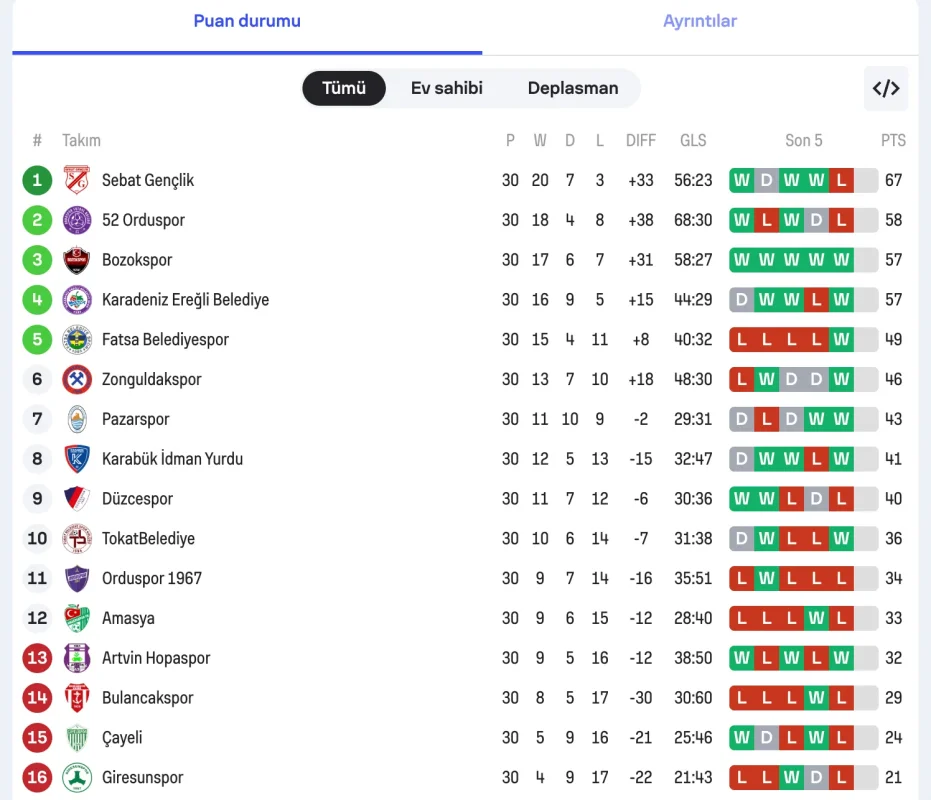This screenshot has height=800, width=931.
Task: Click the PTS column header
Action: point(893,140)
